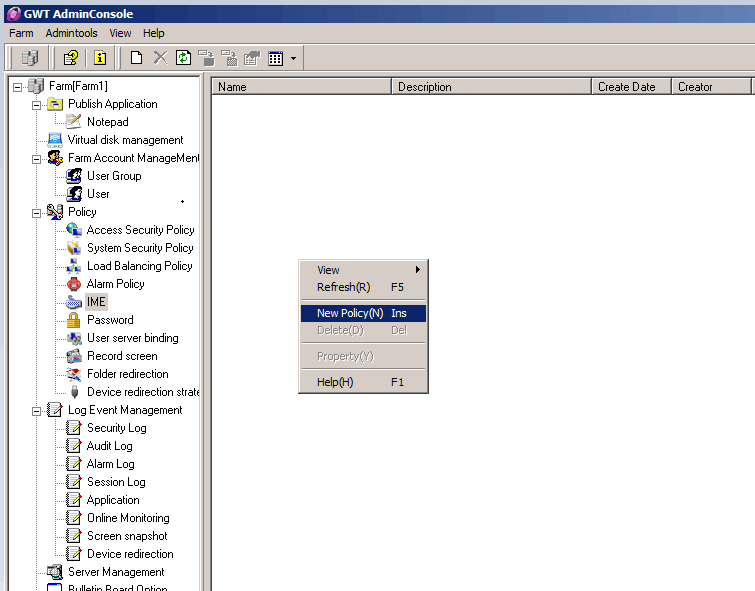Click the Access Security Policy globe icon
Image resolution: width=755 pixels, height=591 pixels.
(x=73, y=230)
